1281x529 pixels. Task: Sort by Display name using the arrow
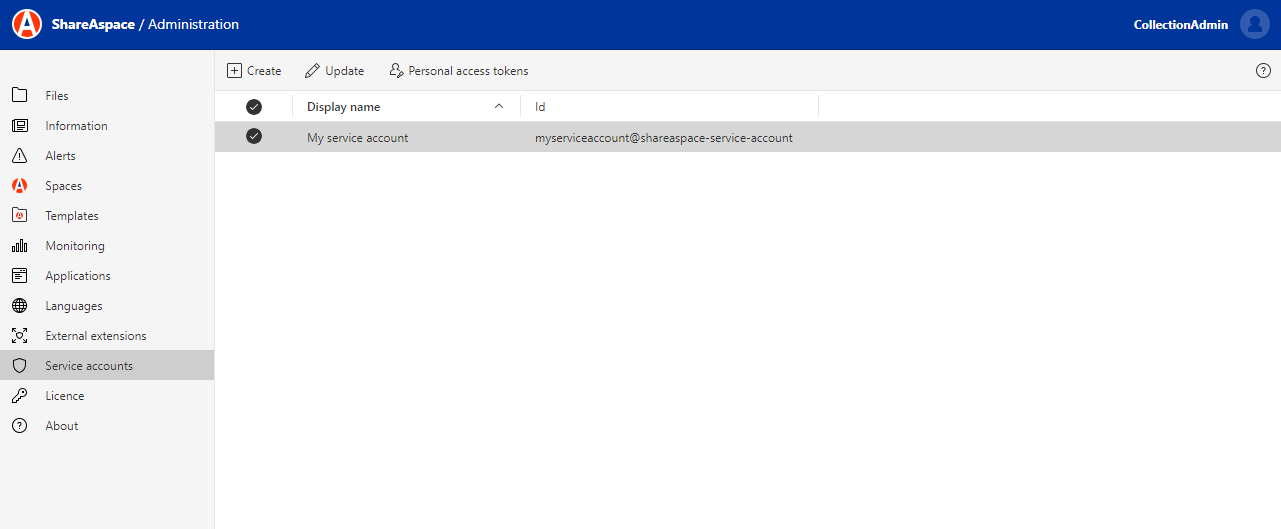pyautogui.click(x=499, y=107)
